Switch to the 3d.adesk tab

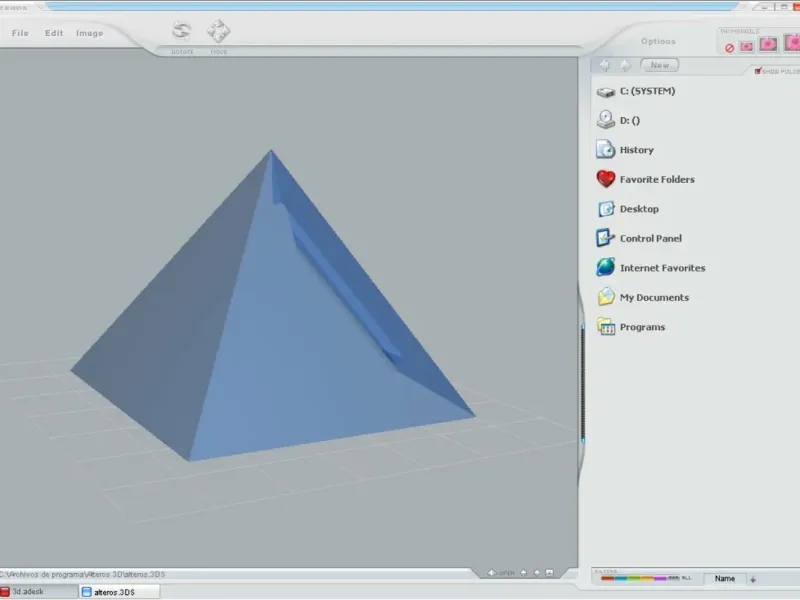38,592
